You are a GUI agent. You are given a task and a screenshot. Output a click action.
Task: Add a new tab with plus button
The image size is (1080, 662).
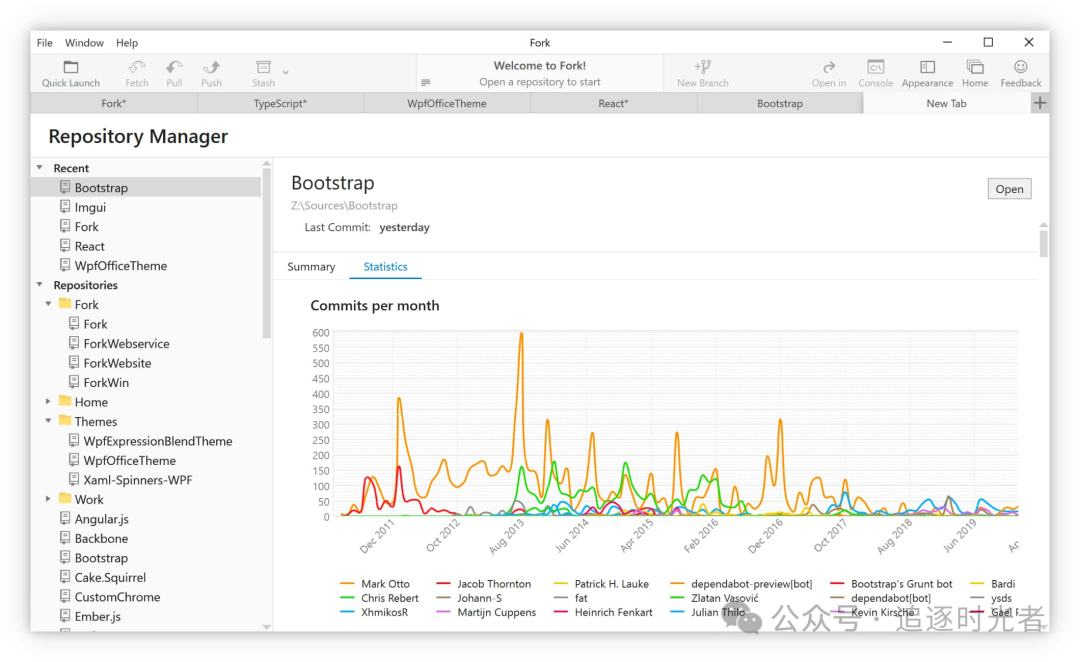[1040, 103]
